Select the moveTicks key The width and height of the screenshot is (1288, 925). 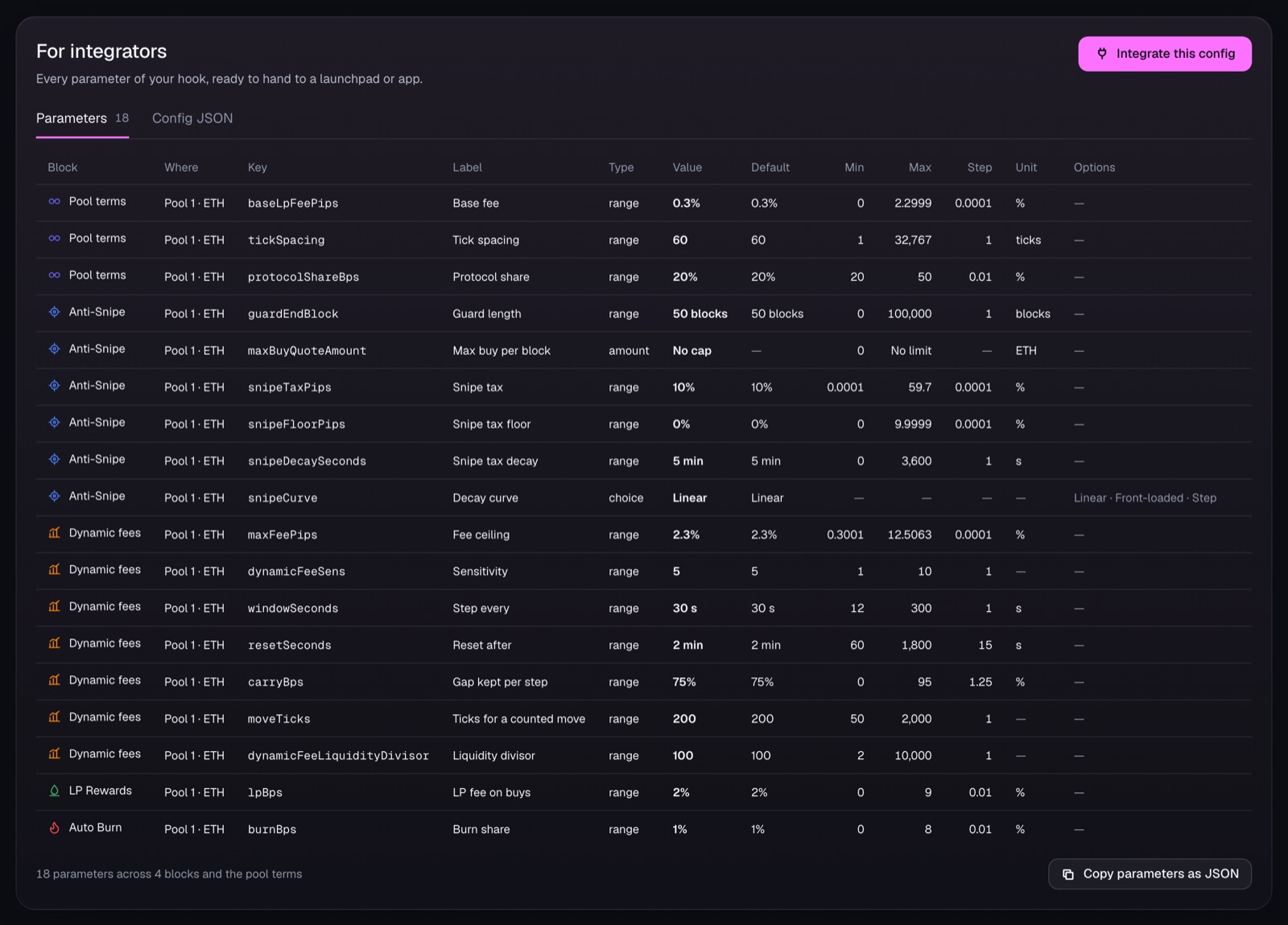(279, 719)
